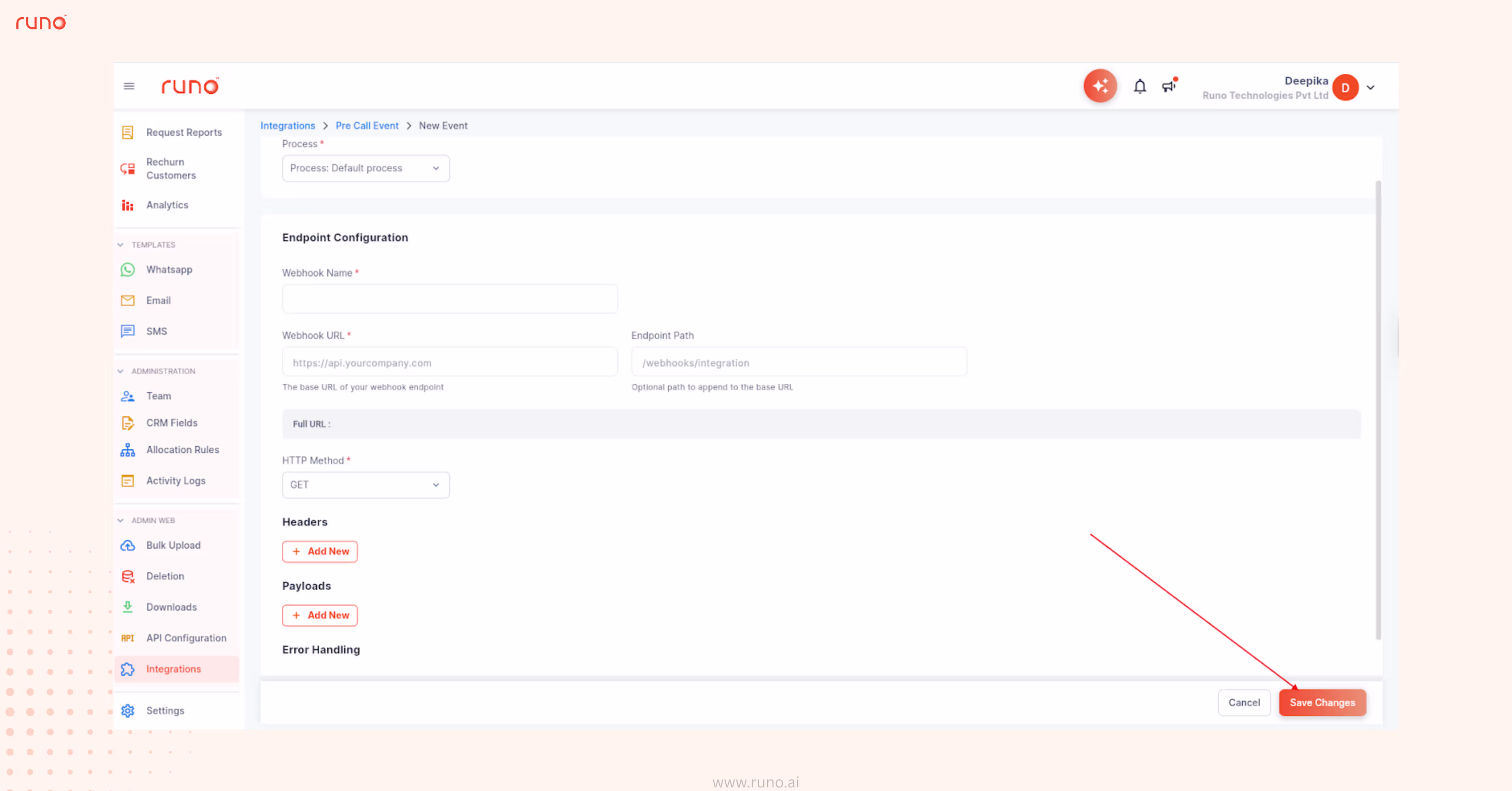
Task: Add a new header entry
Action: (320, 551)
